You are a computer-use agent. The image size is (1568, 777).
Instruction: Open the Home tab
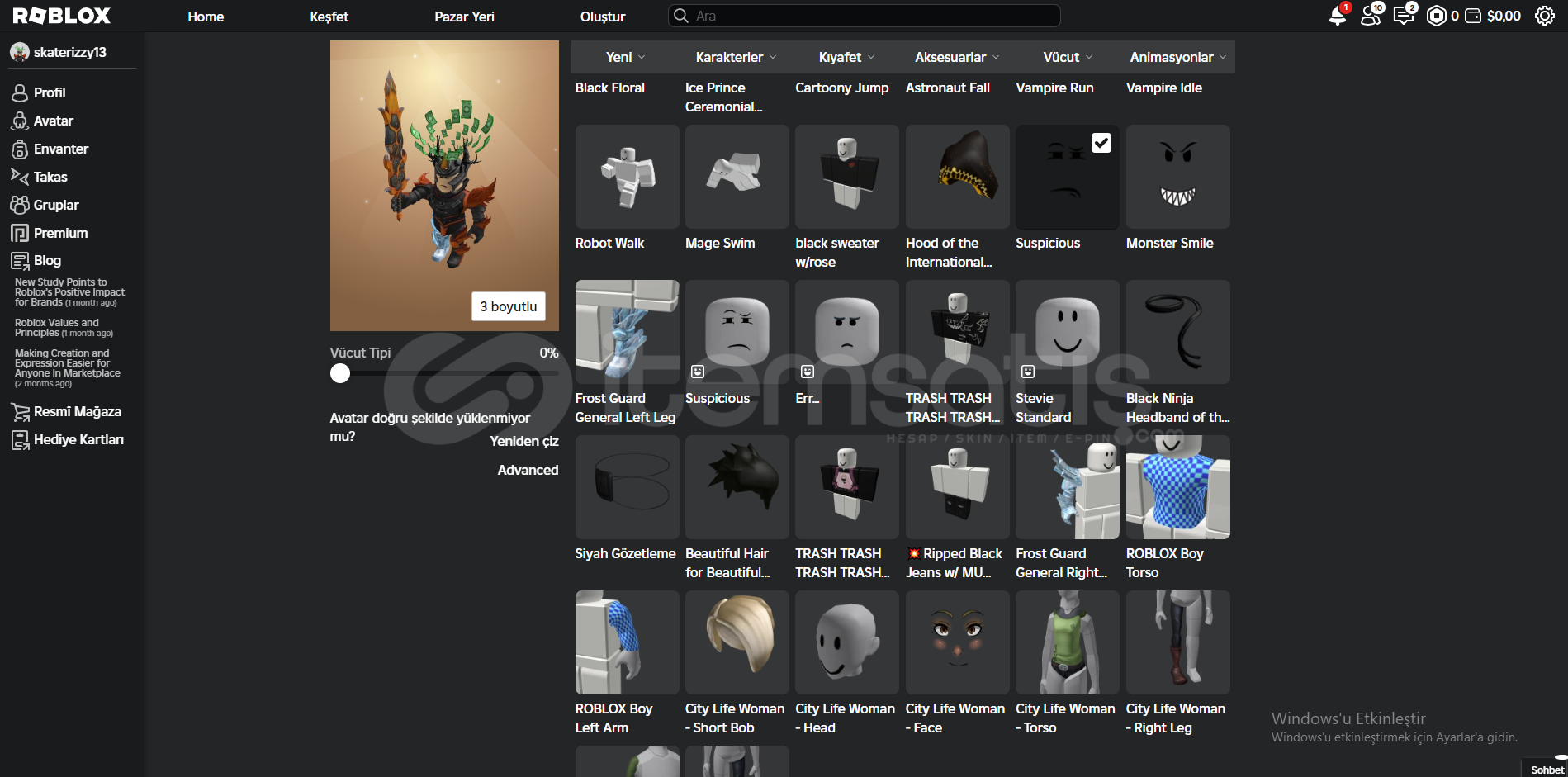[206, 17]
